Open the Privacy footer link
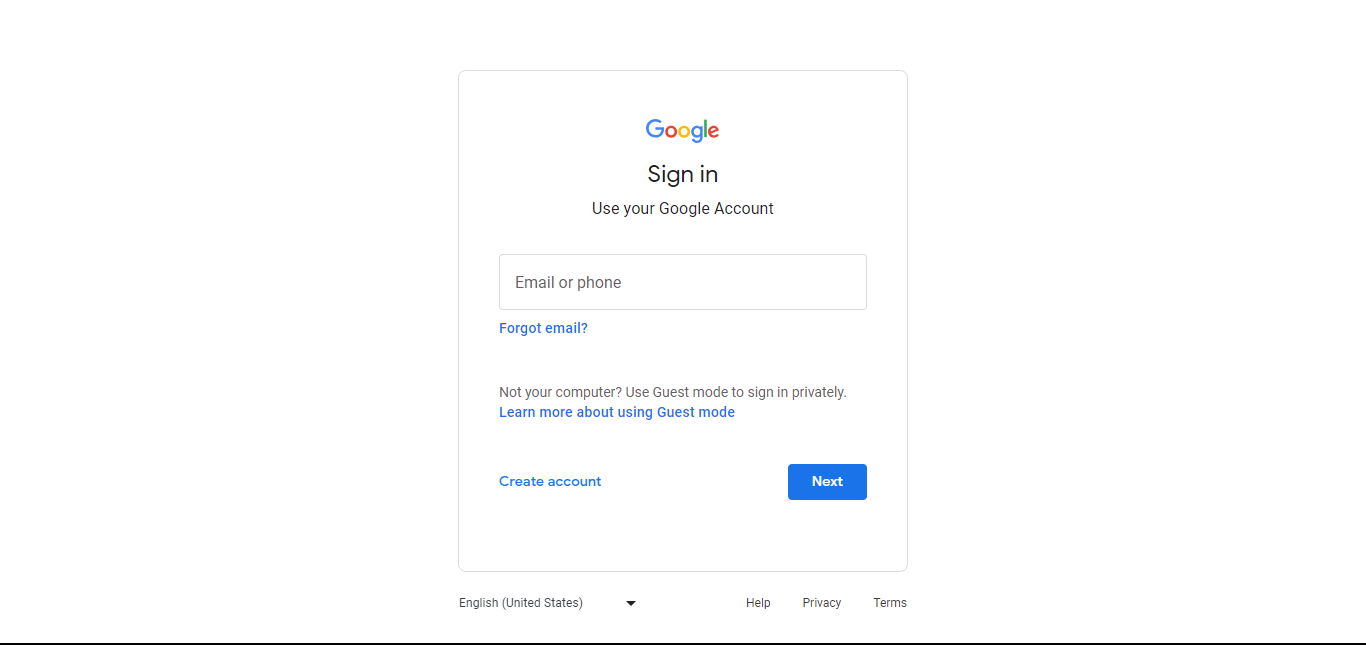 point(822,603)
